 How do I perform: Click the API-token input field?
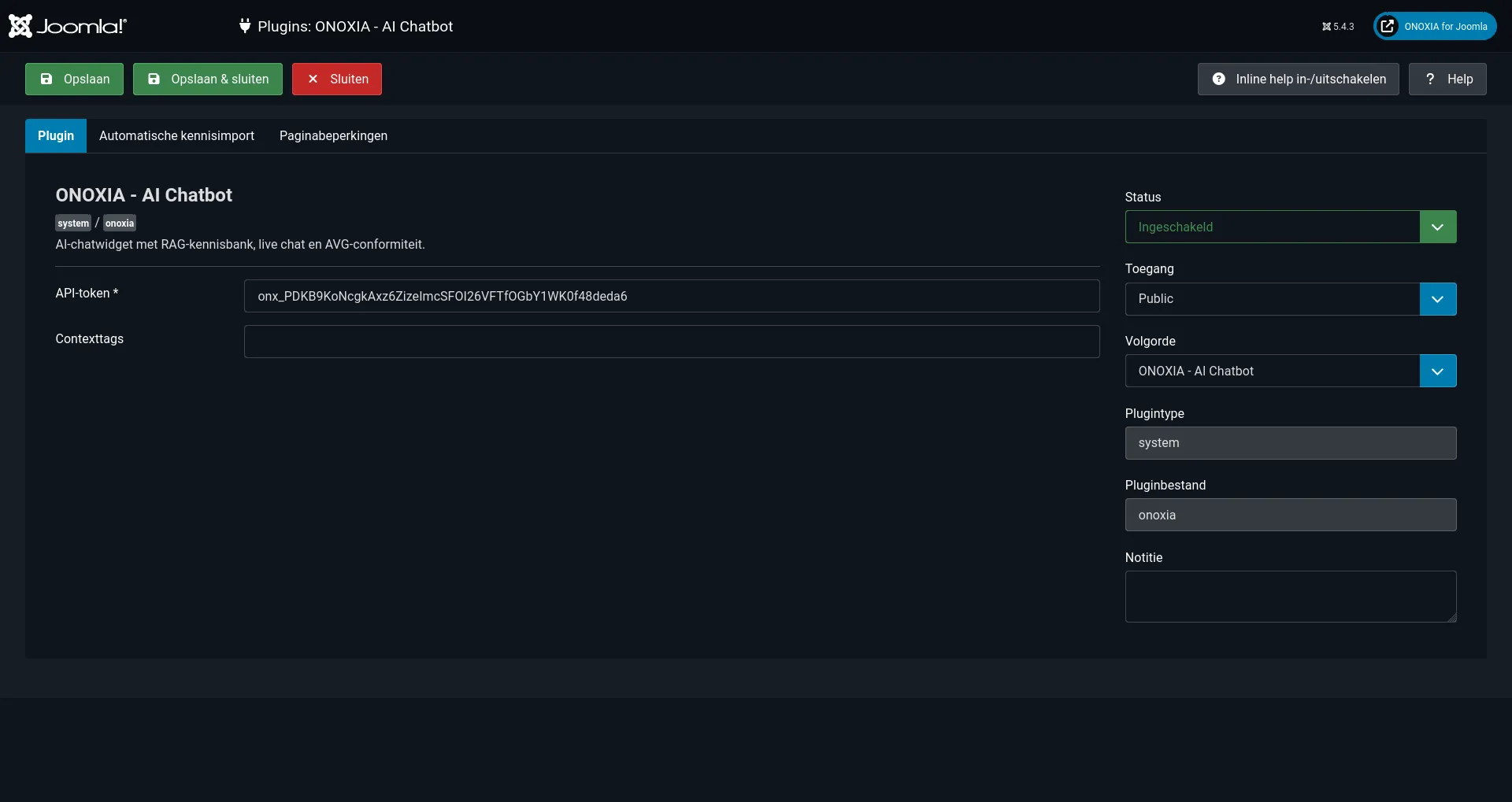click(x=672, y=296)
